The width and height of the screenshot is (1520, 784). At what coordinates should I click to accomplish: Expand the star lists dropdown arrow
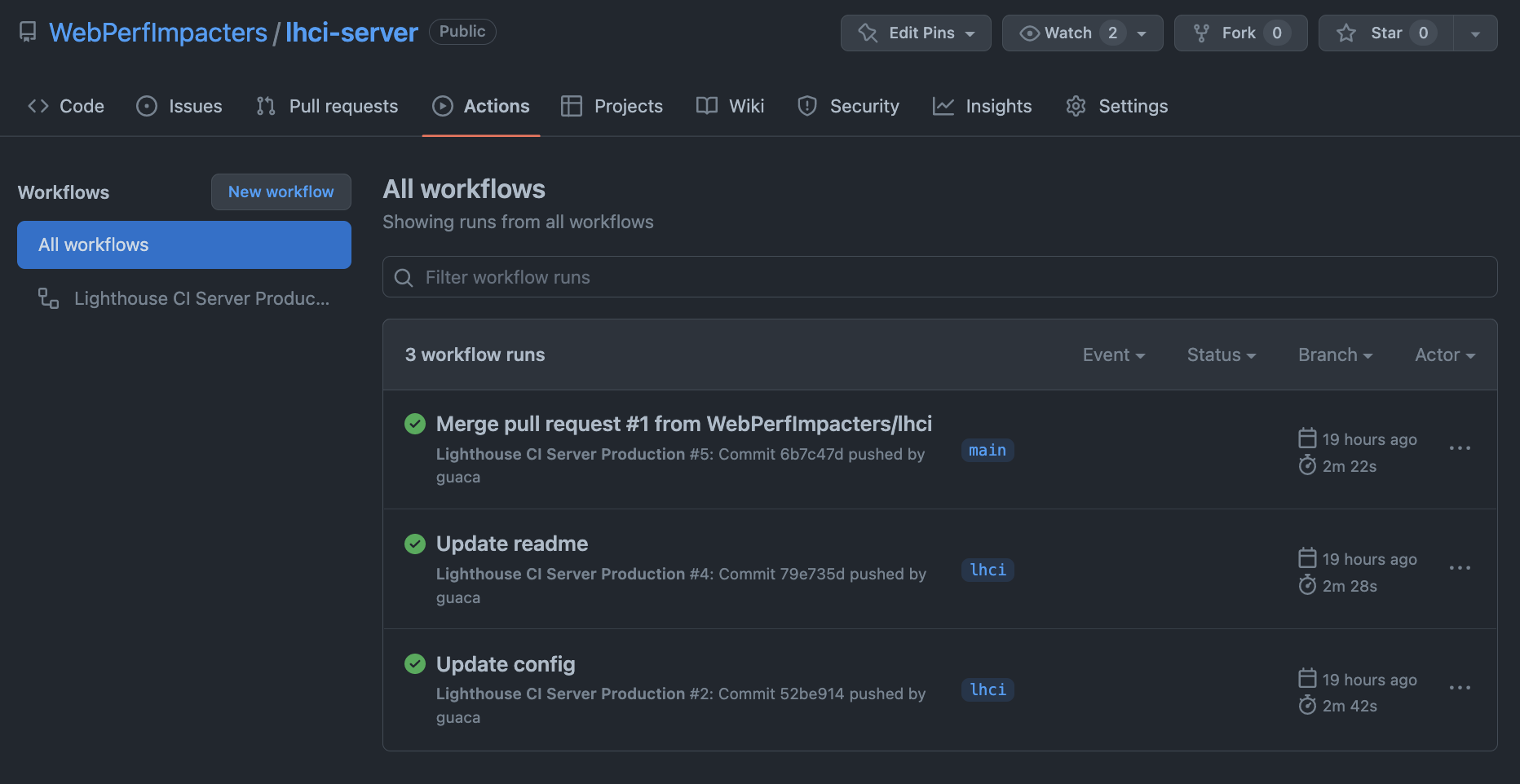[1475, 33]
